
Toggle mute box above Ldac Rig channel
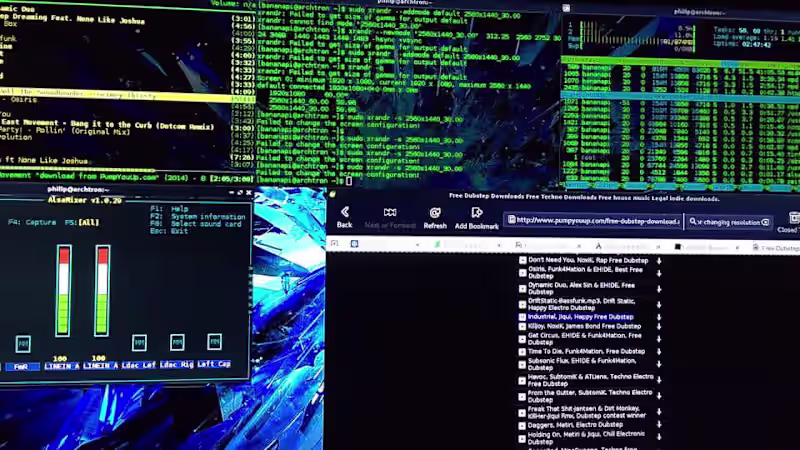coord(177,342)
